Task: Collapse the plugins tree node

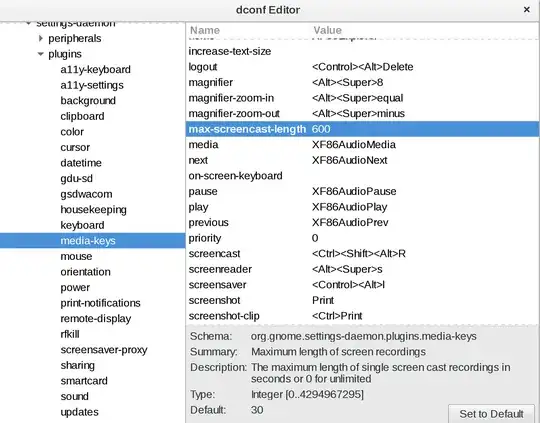Action: click(41, 54)
